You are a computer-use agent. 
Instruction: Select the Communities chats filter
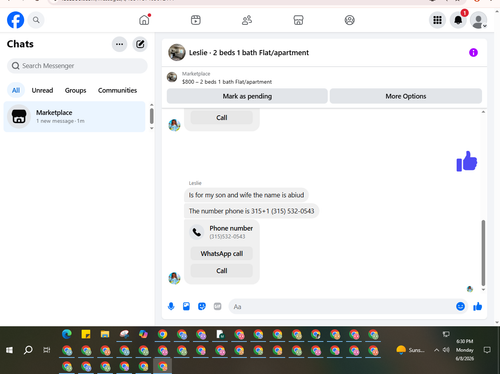tap(117, 90)
